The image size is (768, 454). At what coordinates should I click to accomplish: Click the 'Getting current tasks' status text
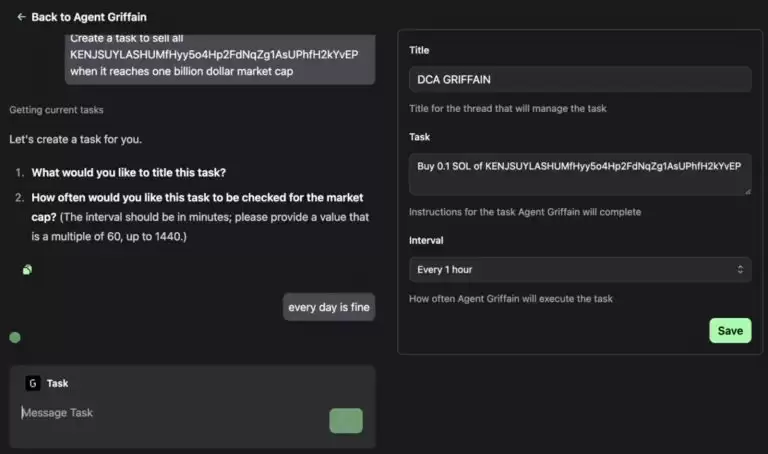click(x=56, y=110)
